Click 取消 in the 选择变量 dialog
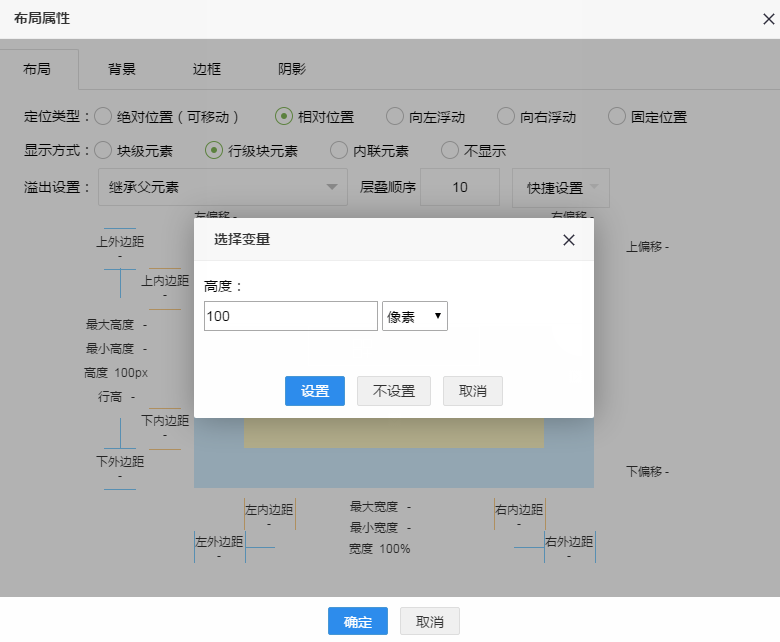Viewport: 780px width, 642px height. 472,391
